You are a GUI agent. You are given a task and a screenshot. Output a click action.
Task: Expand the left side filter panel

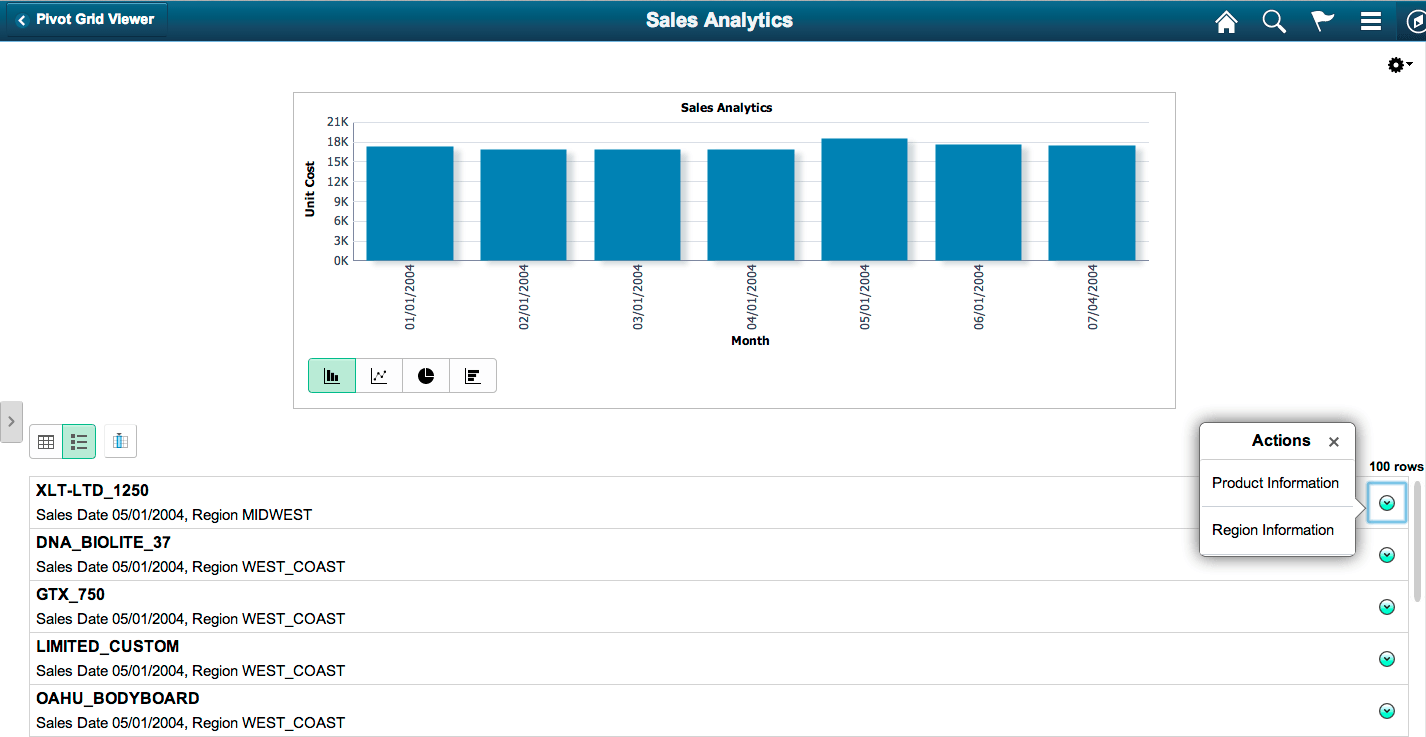(x=12, y=422)
